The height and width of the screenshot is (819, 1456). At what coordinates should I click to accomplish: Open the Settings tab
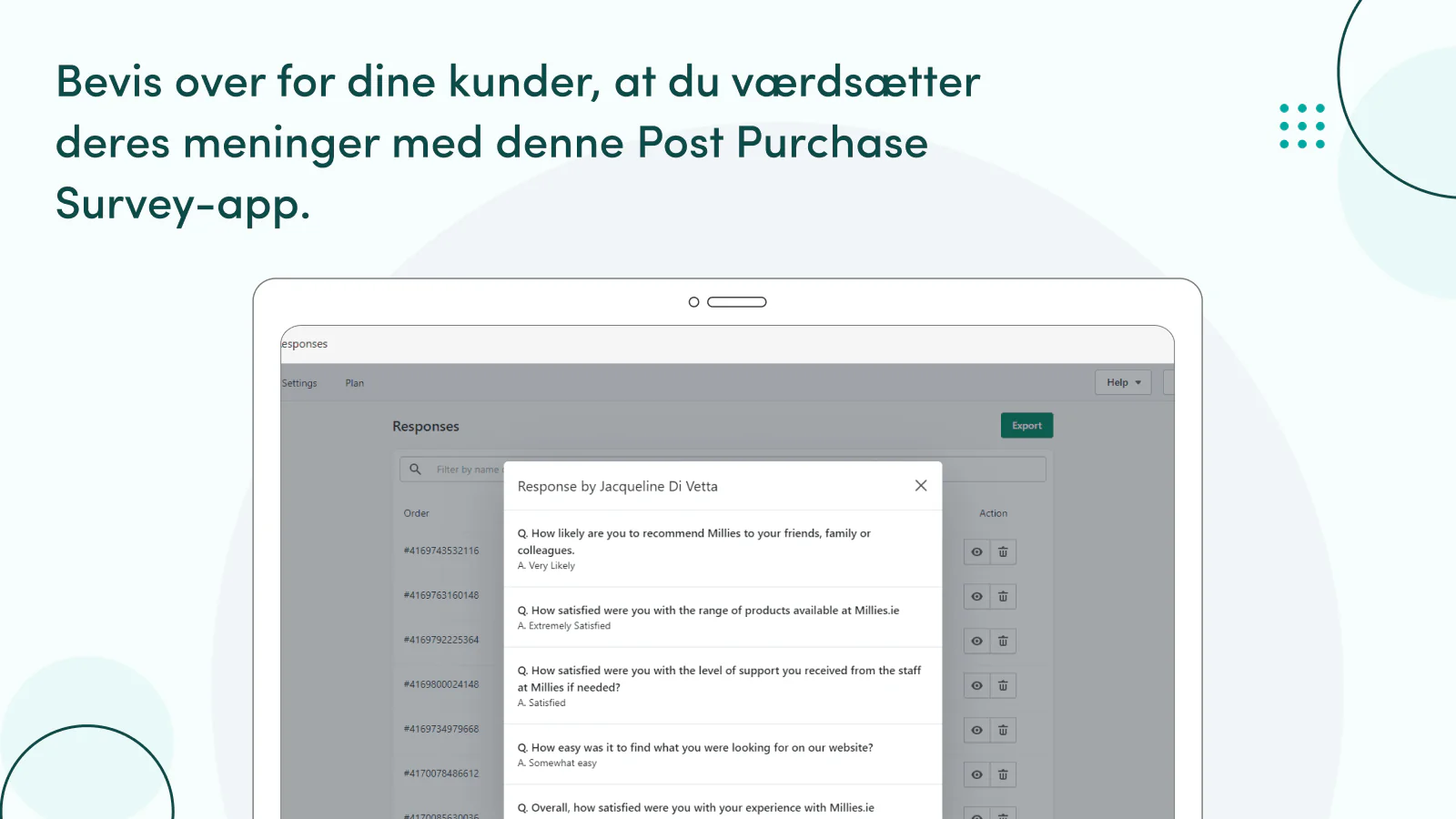[299, 383]
